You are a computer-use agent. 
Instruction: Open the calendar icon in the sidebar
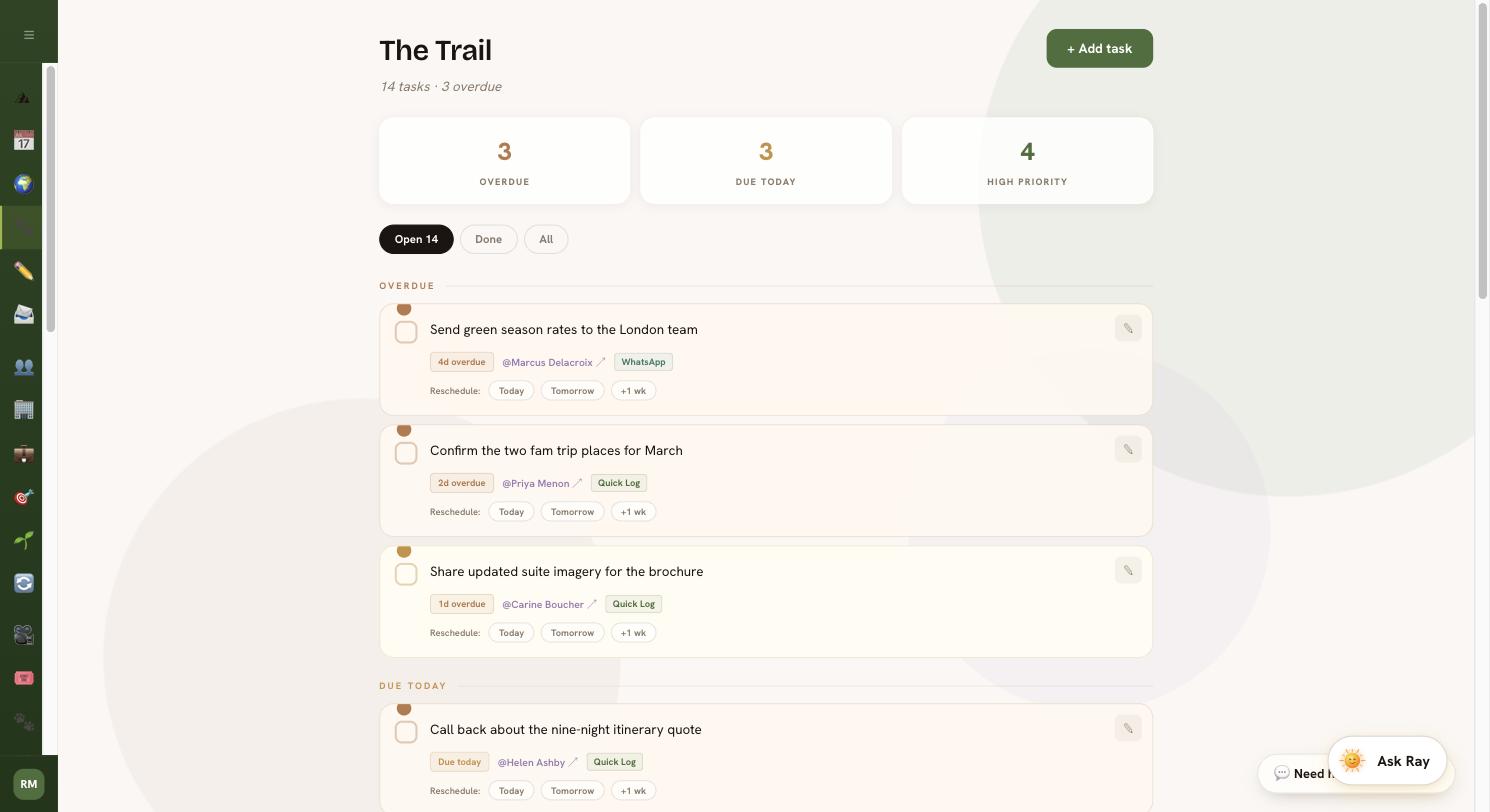pyautogui.click(x=24, y=140)
